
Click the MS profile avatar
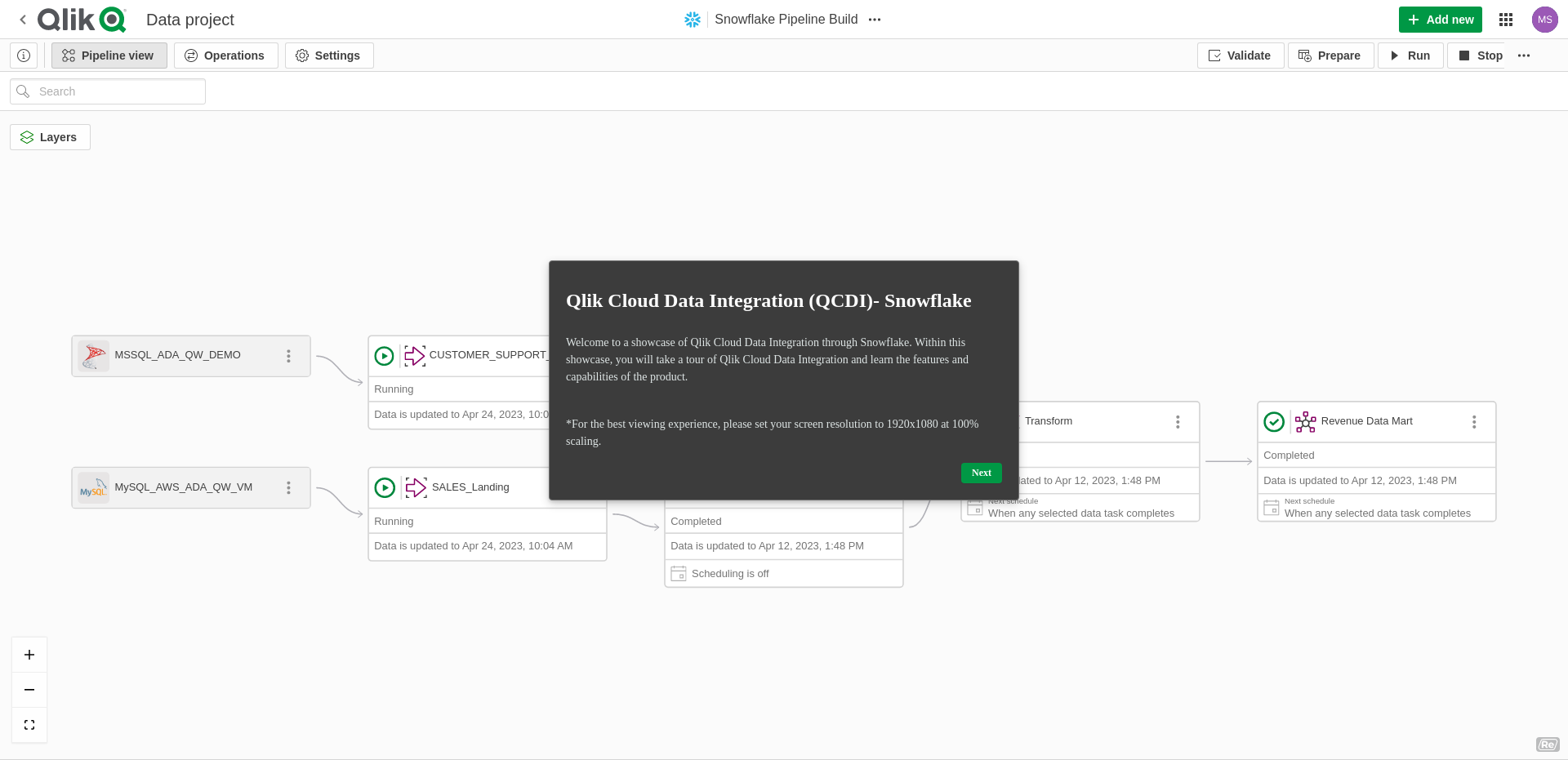[x=1545, y=19]
